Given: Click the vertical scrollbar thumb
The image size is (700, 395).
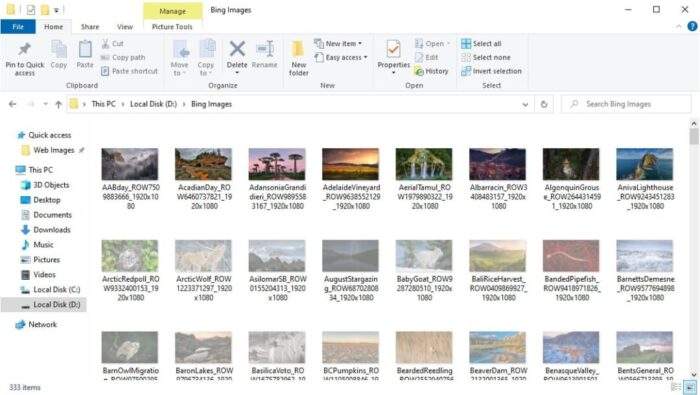Looking at the screenshot, I should click(x=694, y=137).
